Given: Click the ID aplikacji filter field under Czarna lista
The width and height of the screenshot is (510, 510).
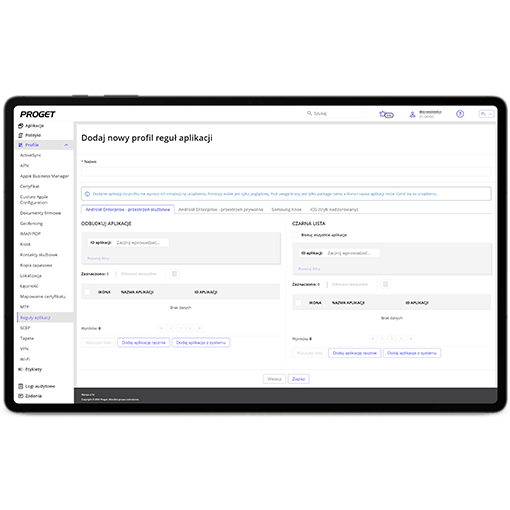Looking at the screenshot, I should click(x=353, y=253).
